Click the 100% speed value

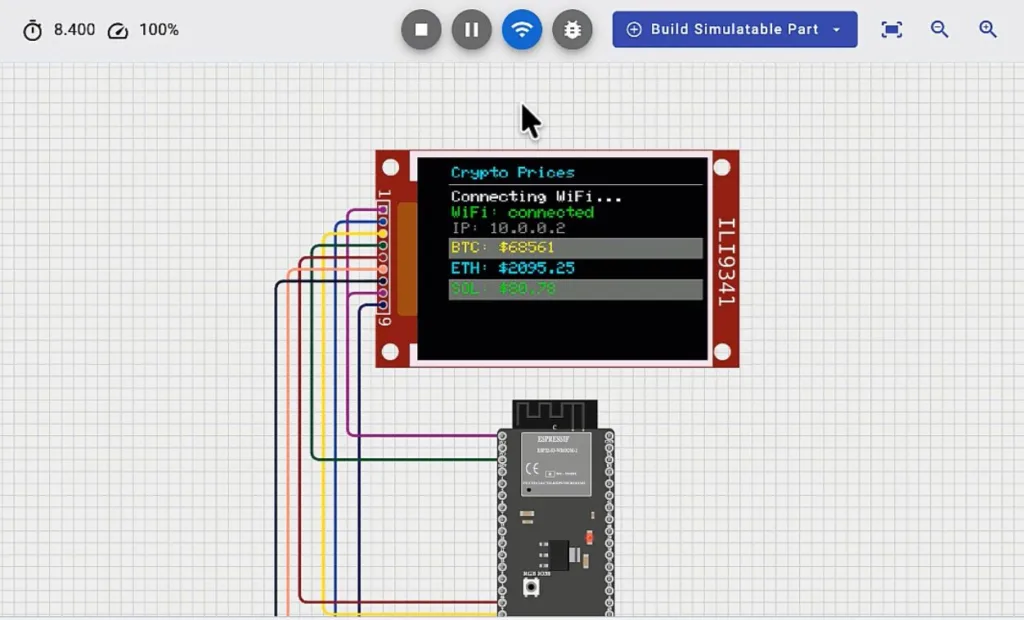159,30
